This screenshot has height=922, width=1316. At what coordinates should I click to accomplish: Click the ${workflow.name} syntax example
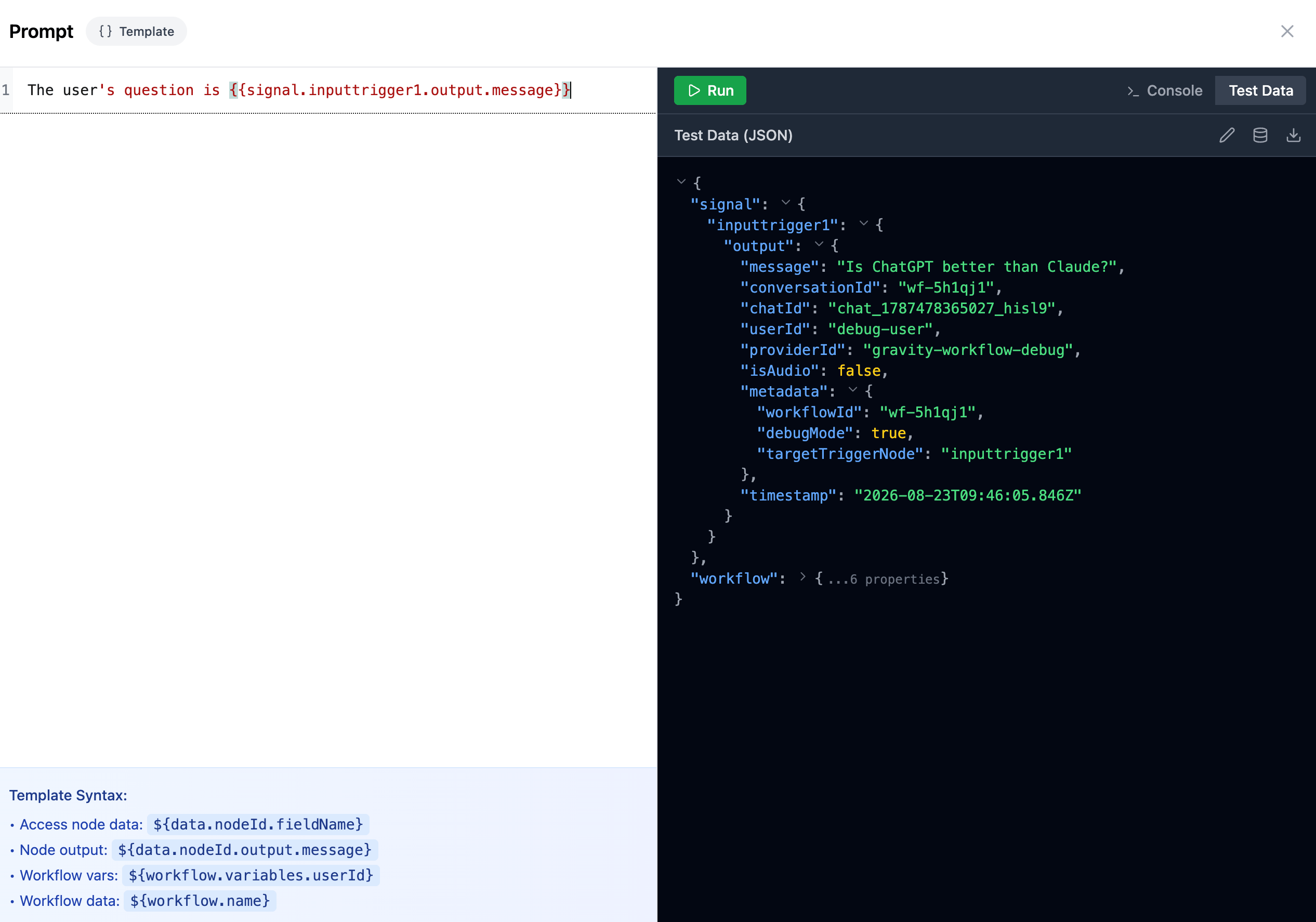pos(200,901)
